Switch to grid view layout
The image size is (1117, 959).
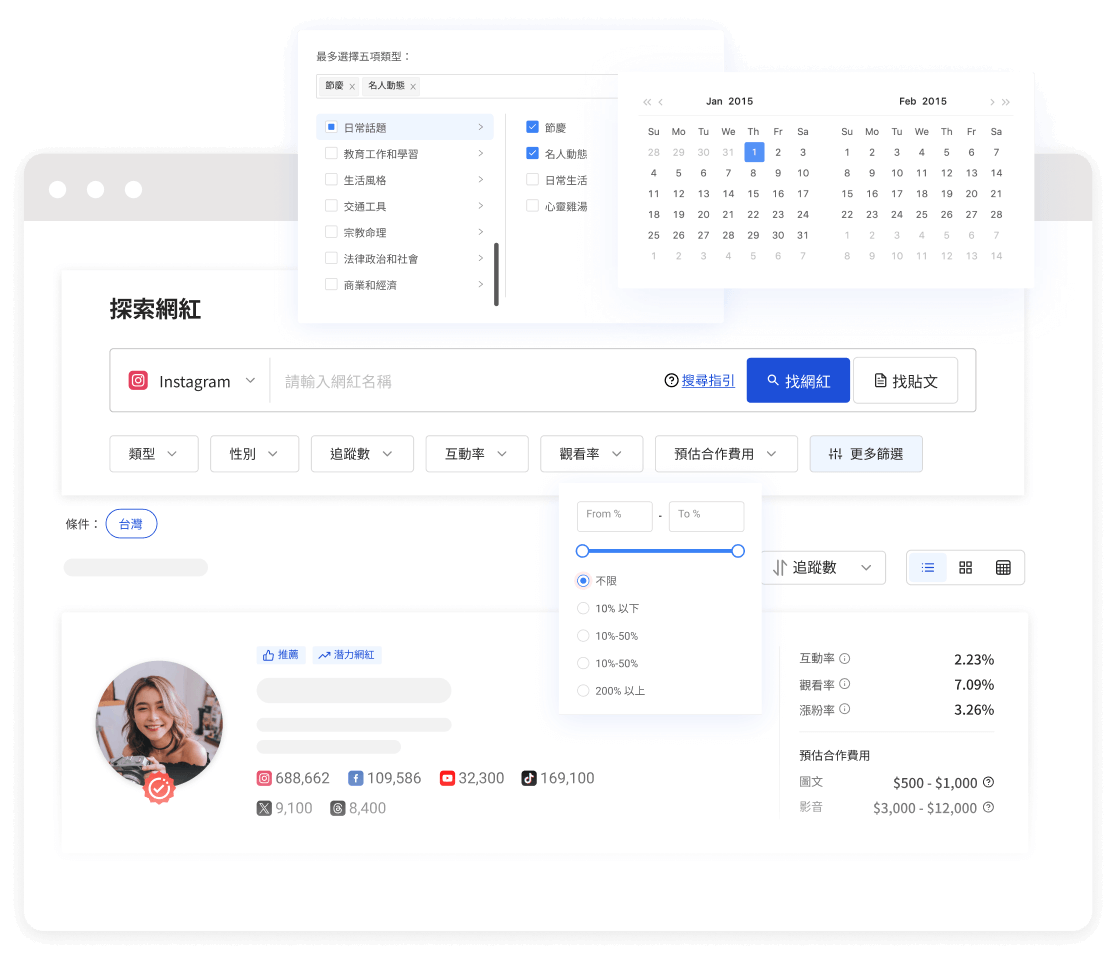(x=965, y=567)
